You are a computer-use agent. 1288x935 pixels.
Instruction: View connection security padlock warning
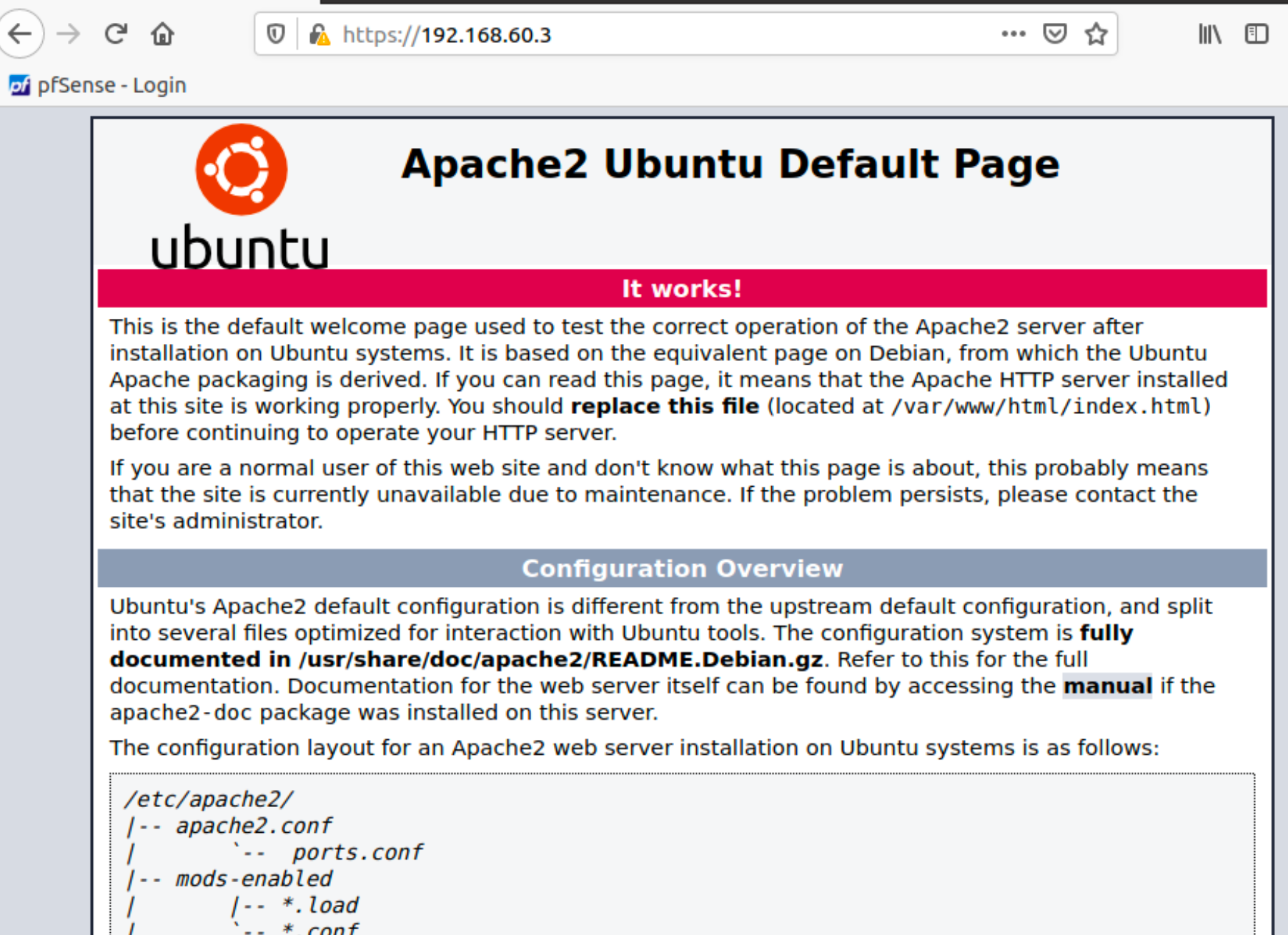point(319,34)
